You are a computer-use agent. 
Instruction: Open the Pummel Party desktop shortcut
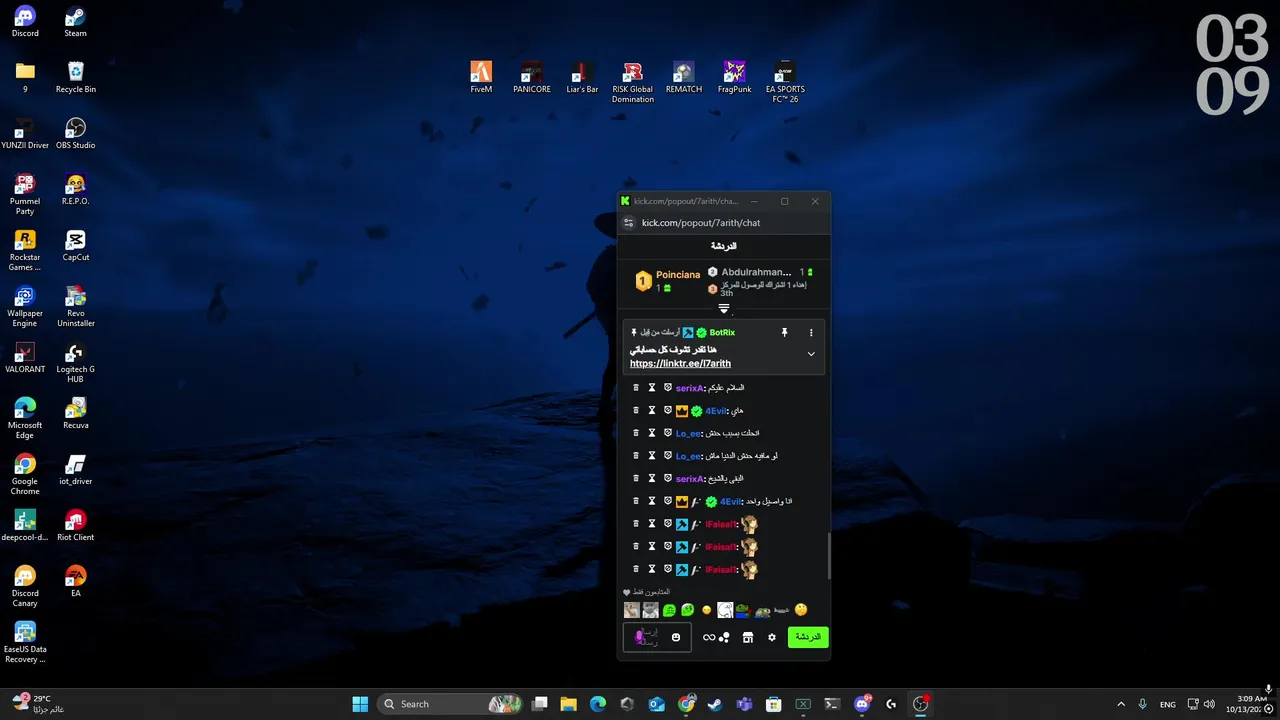[25, 195]
